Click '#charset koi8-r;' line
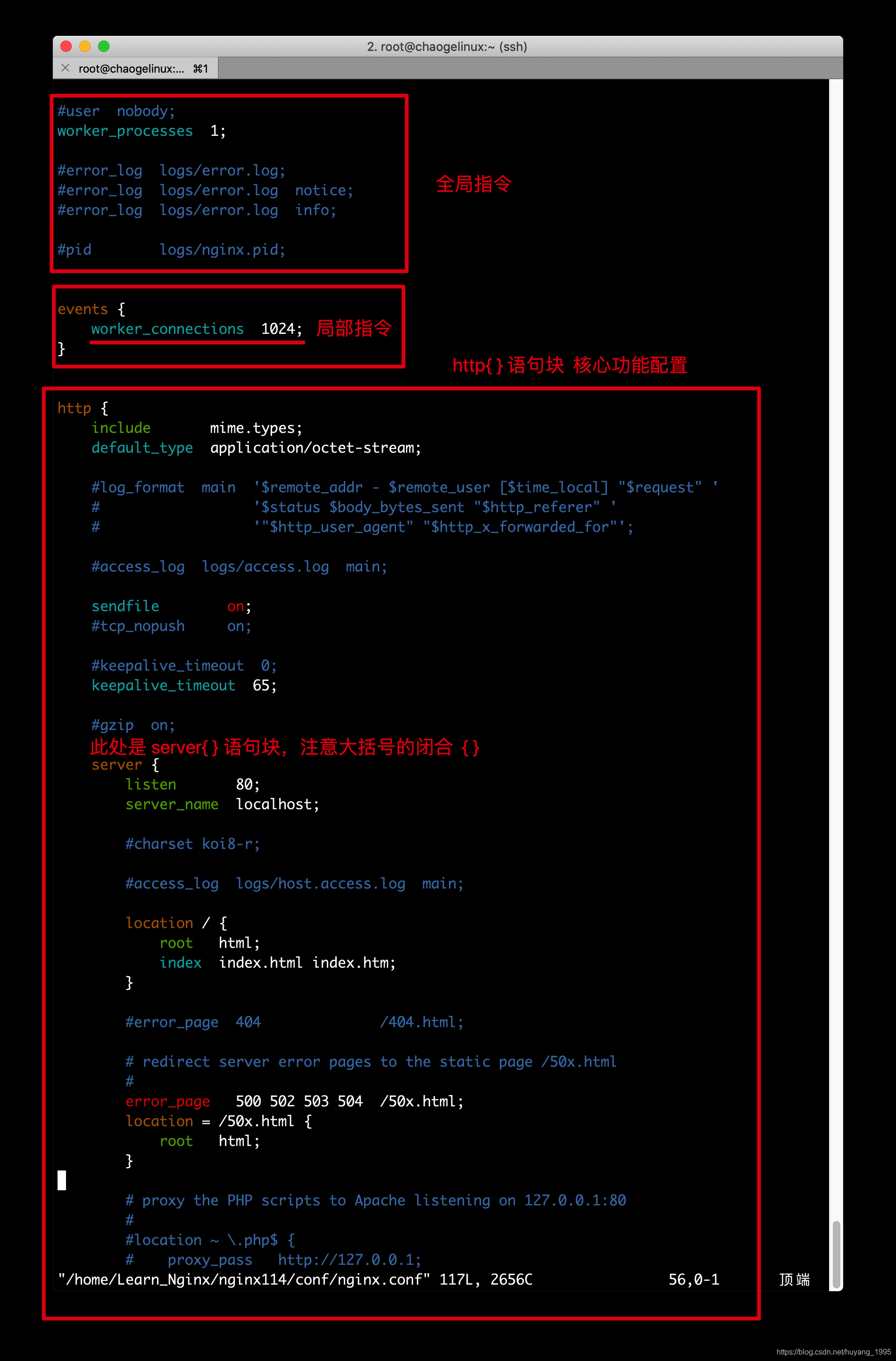The image size is (896, 1361). pyautogui.click(x=193, y=844)
